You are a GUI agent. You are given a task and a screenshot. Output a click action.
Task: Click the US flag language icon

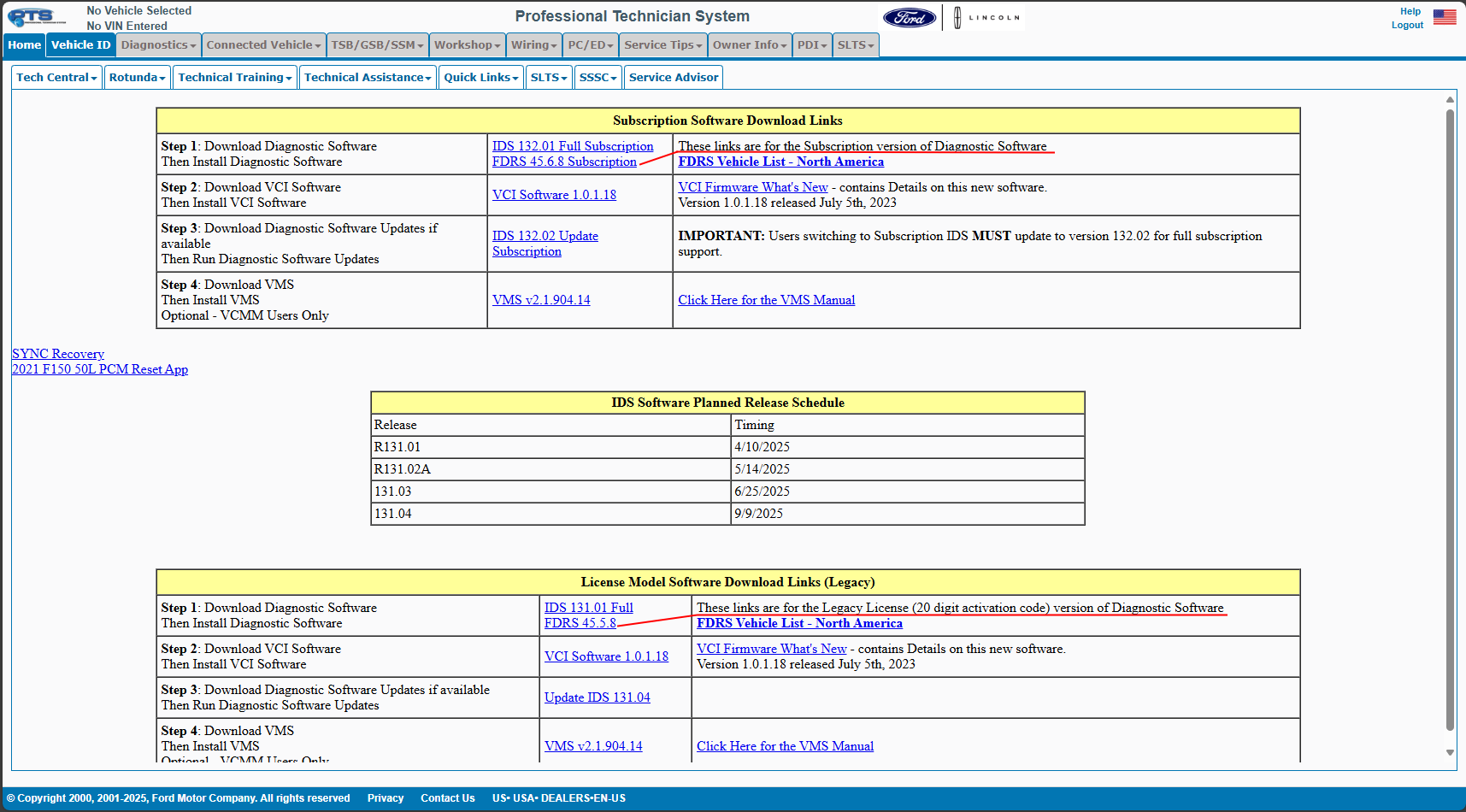point(1444,17)
